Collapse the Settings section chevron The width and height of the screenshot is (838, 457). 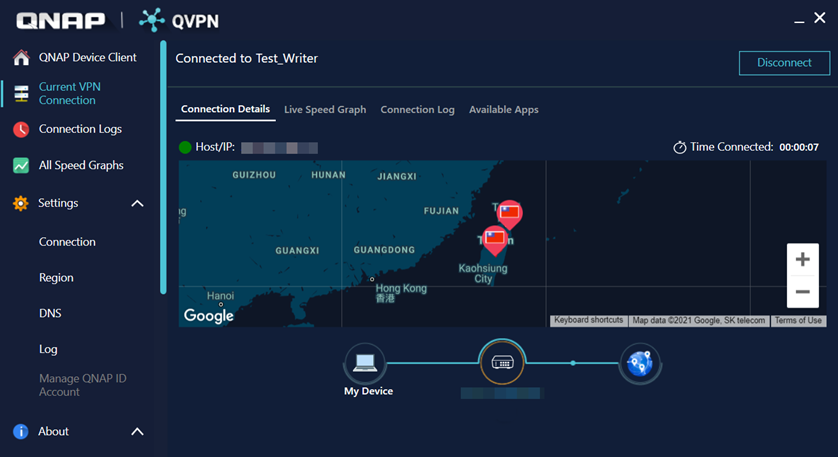click(137, 203)
